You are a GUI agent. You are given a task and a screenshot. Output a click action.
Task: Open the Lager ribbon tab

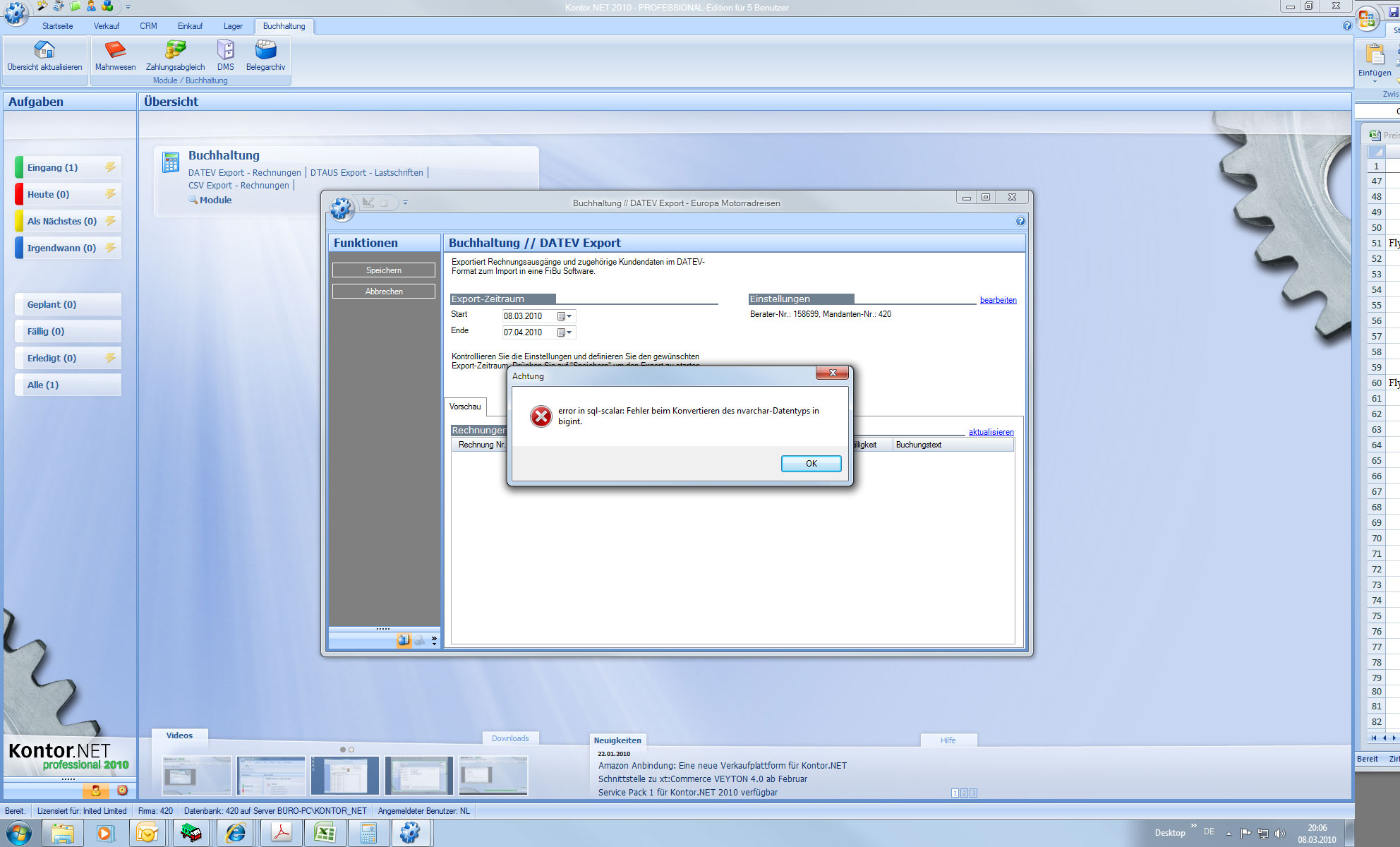(233, 26)
